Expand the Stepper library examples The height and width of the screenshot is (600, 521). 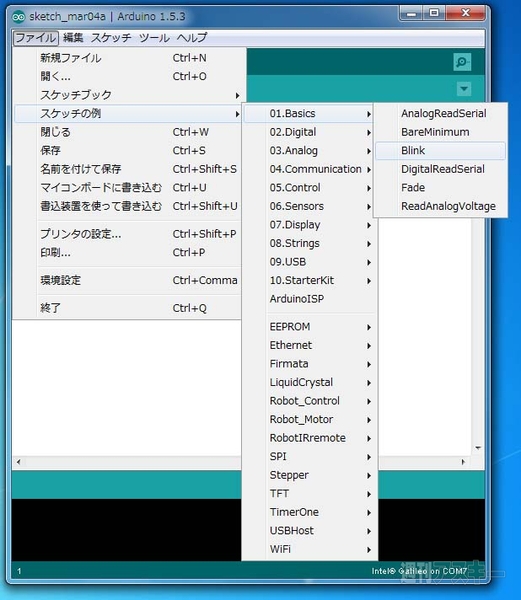(309, 475)
